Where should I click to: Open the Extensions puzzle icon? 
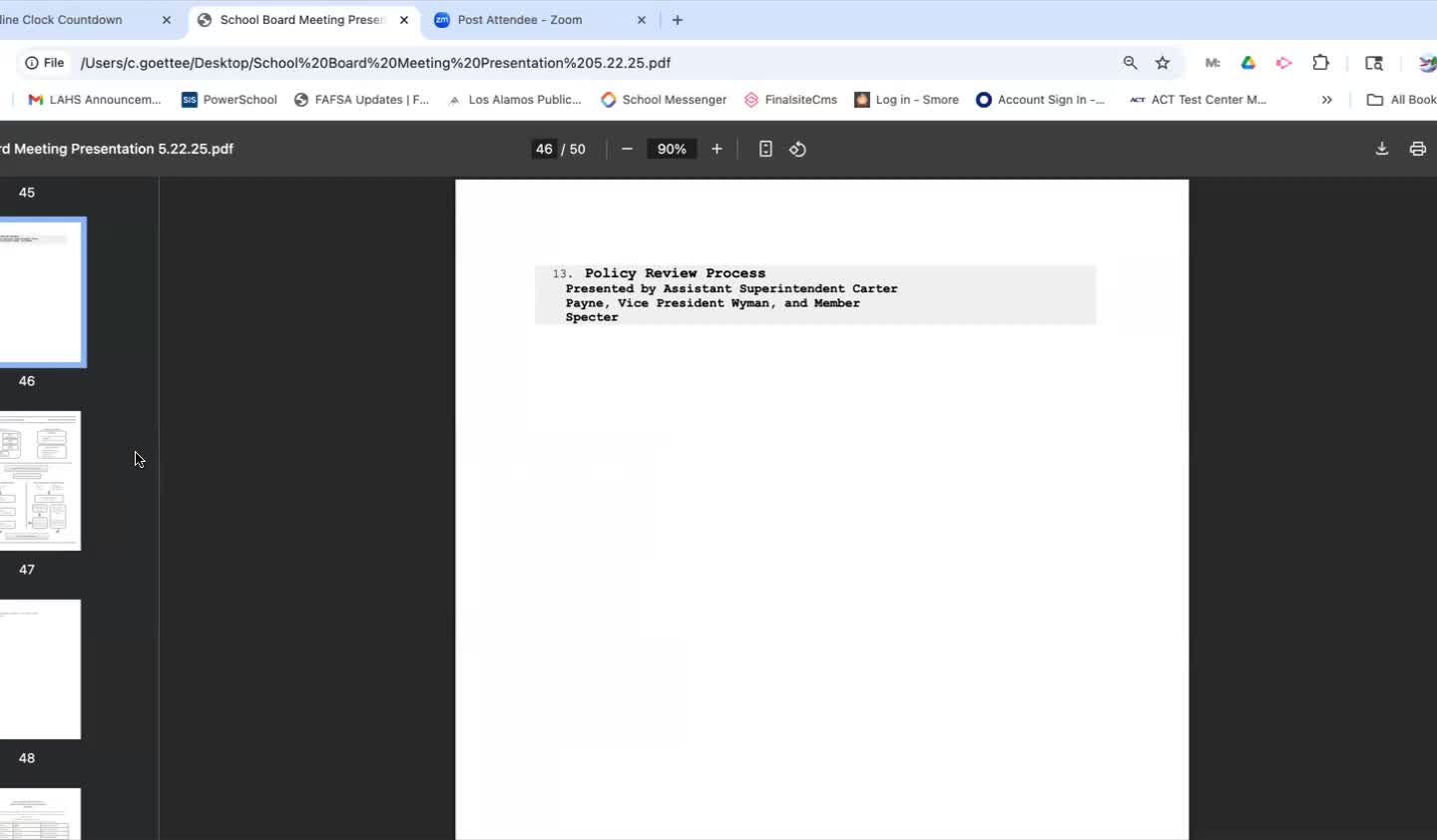pyautogui.click(x=1320, y=63)
